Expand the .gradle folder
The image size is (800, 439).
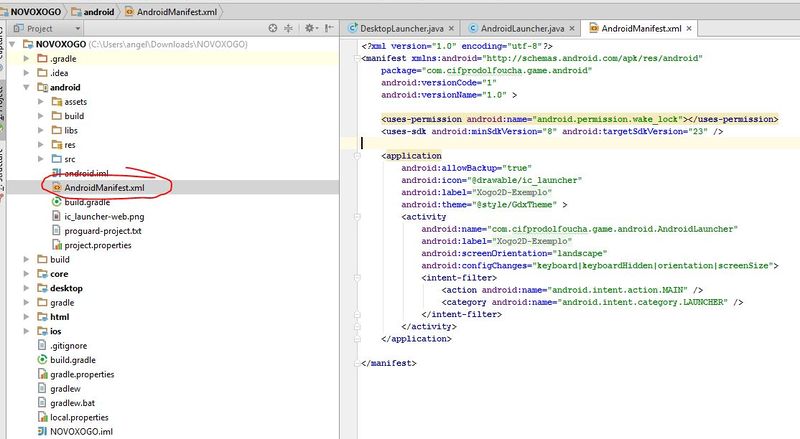(26, 59)
